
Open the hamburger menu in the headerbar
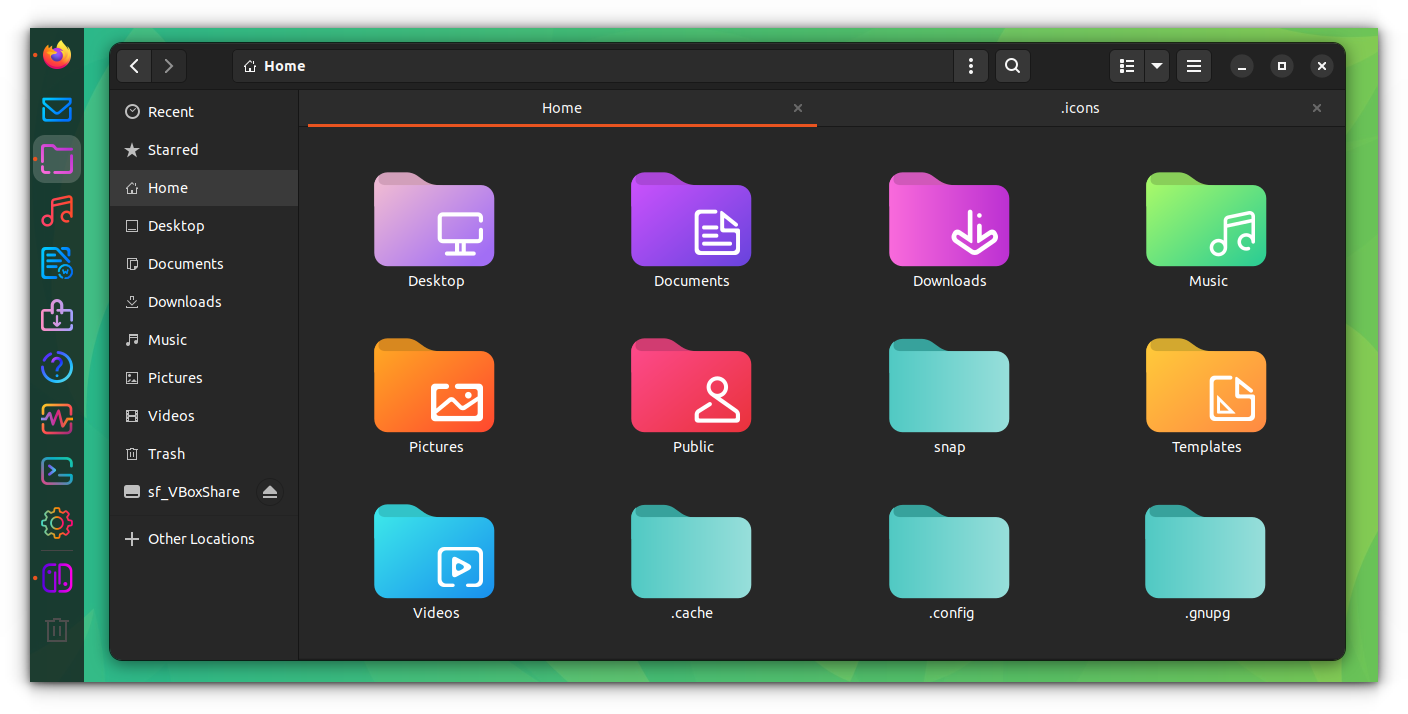(x=1193, y=66)
